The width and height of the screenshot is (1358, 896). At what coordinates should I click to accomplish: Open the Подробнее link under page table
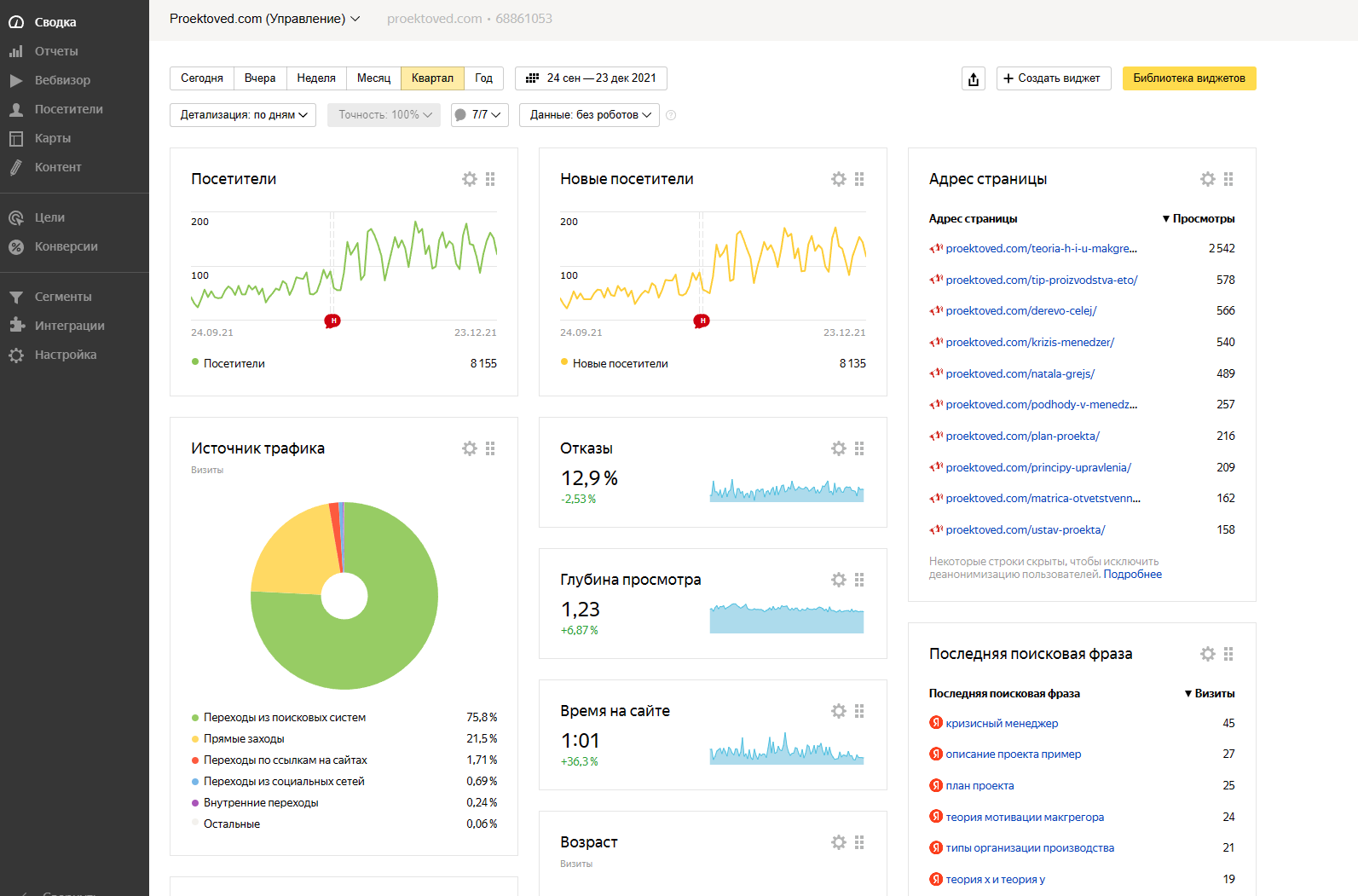tap(1132, 575)
